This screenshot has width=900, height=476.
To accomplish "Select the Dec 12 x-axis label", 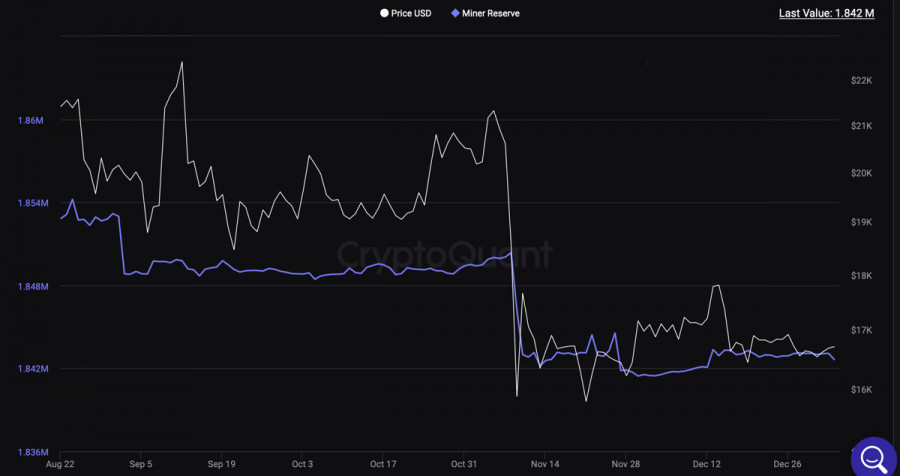I will (707, 464).
